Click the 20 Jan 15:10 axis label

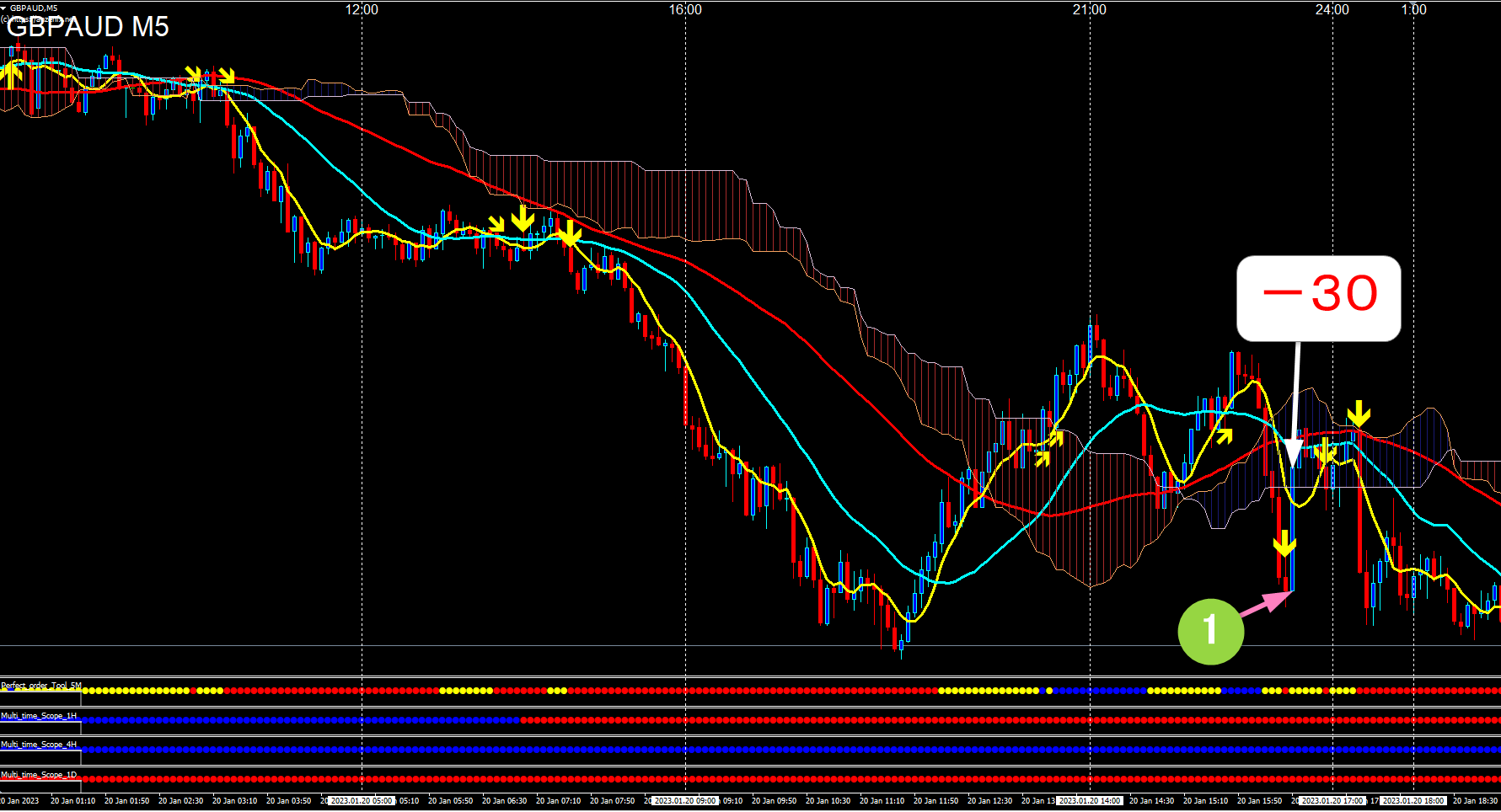click(x=1205, y=801)
